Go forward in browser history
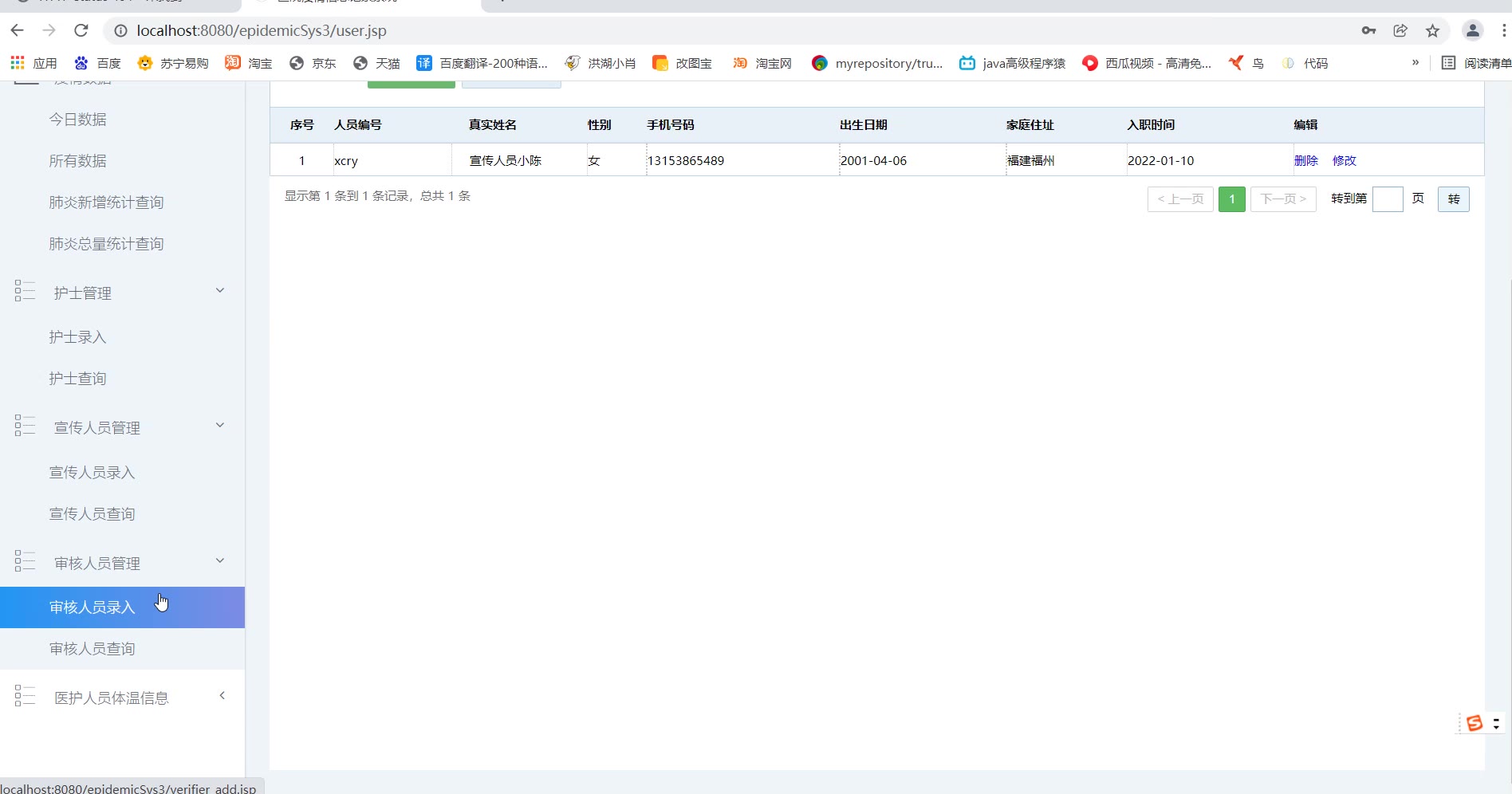This screenshot has height=794, width=1512. (49, 30)
